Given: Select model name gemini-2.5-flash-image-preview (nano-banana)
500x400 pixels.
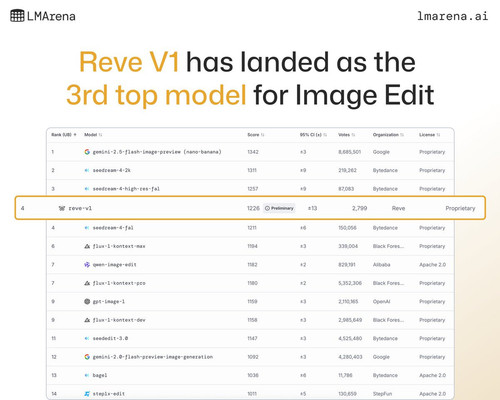Looking at the screenshot, I should click(157, 152).
